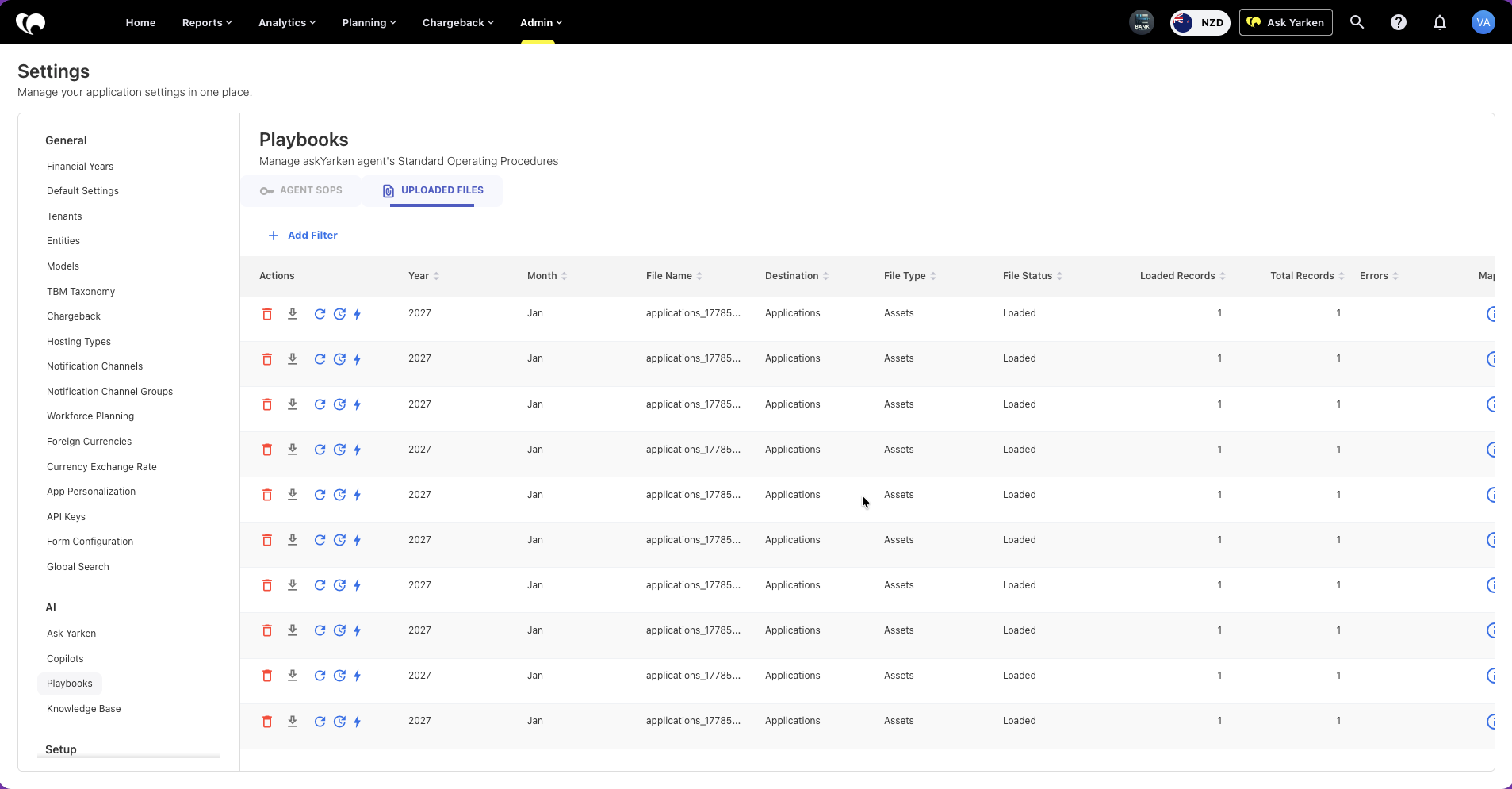Open the Admin dropdown menu
Image resolution: width=1512 pixels, height=789 pixels.
541,22
